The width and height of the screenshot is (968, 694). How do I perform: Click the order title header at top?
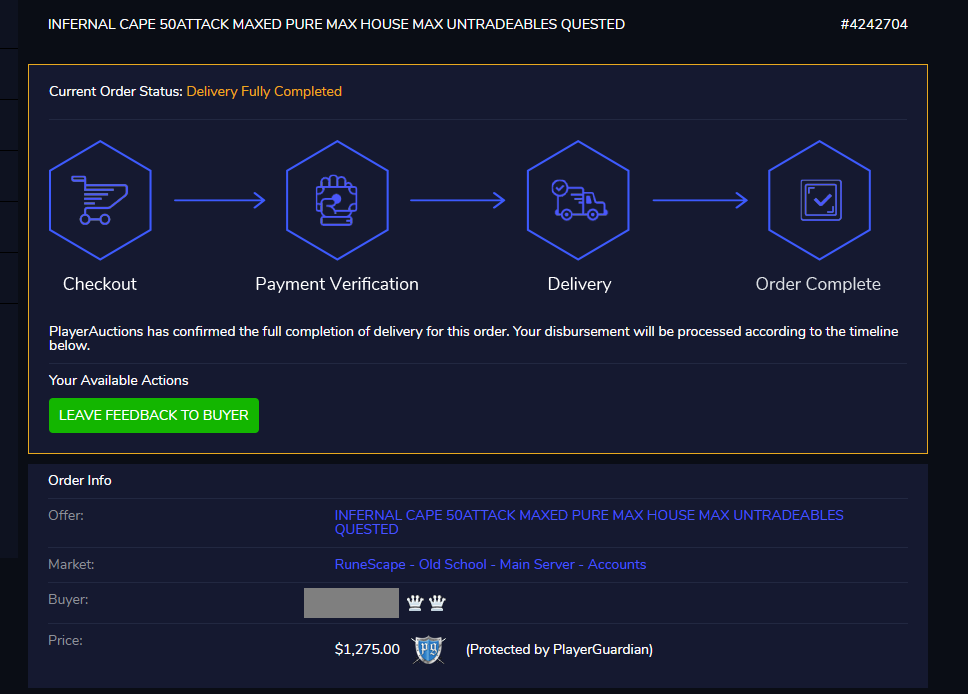tap(336, 25)
